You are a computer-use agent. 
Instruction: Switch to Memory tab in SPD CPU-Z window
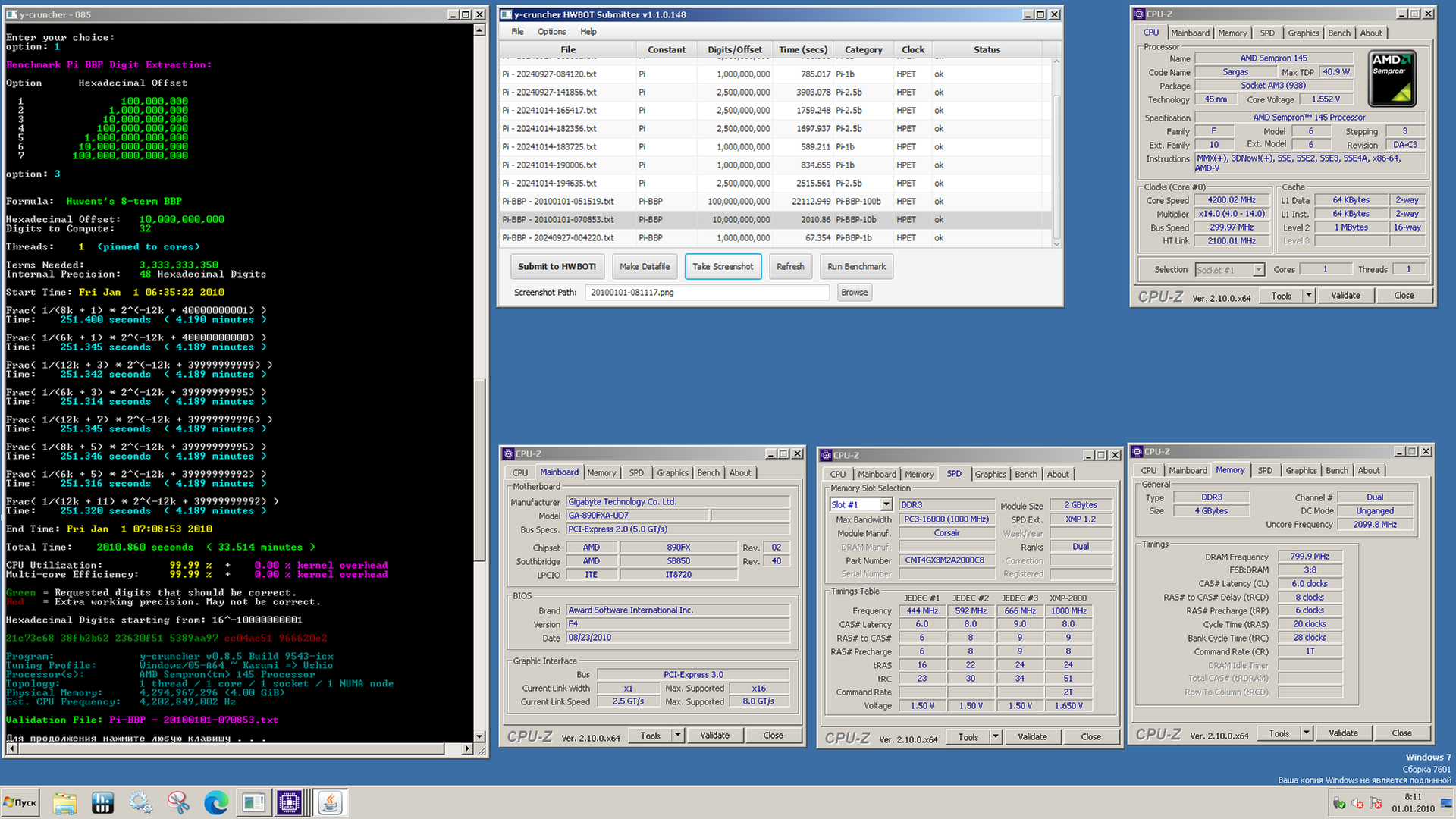pyautogui.click(x=919, y=475)
